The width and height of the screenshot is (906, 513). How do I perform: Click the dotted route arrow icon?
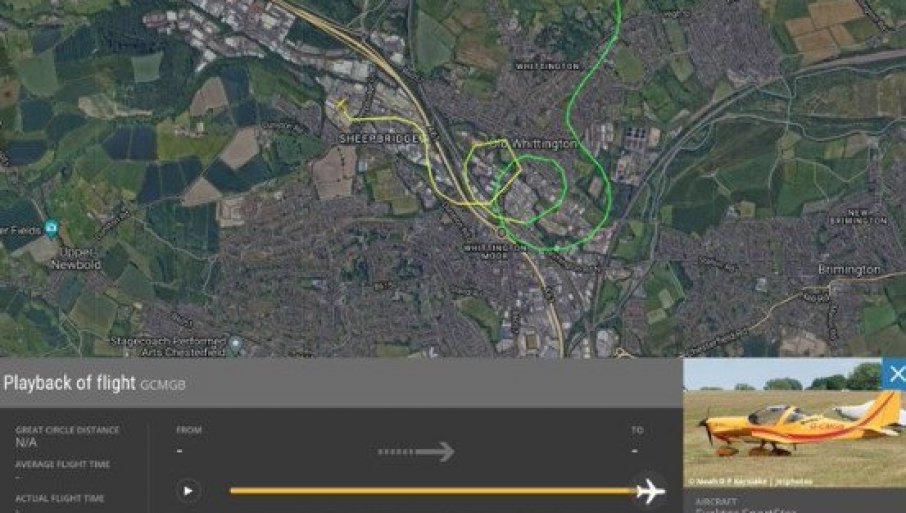pyautogui.click(x=416, y=451)
